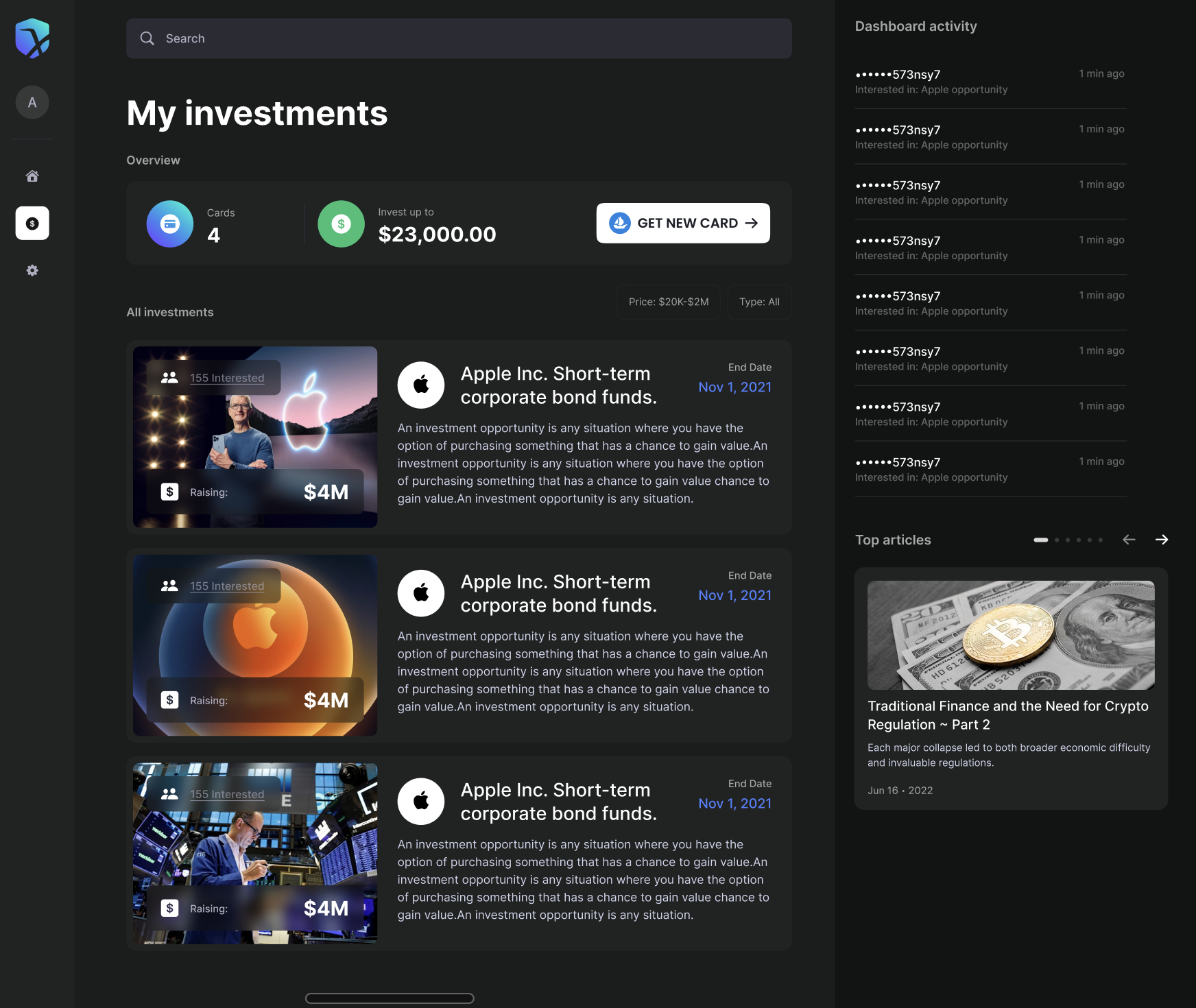This screenshot has width=1196, height=1008.
Task: Open third Apple Inc. bond funds title
Action: point(558,802)
